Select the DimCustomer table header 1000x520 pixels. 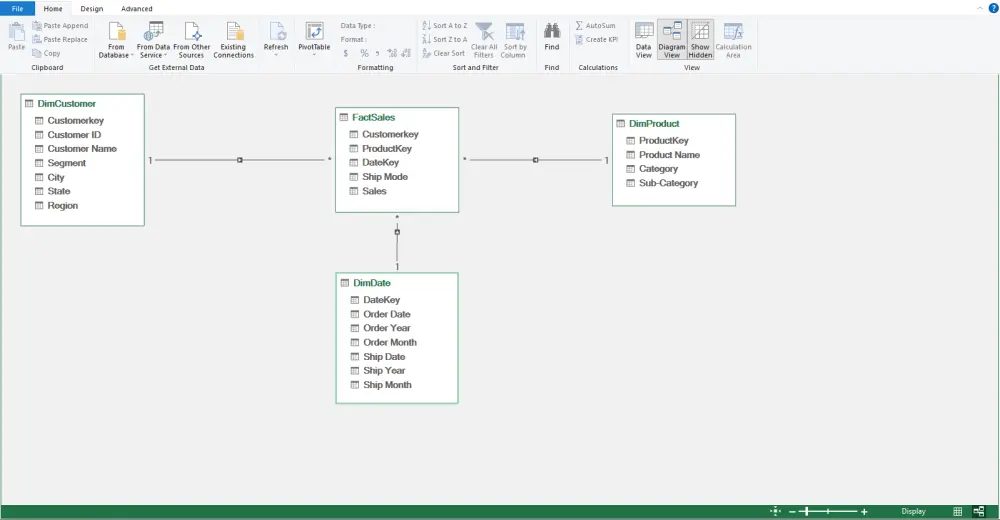click(x=82, y=103)
